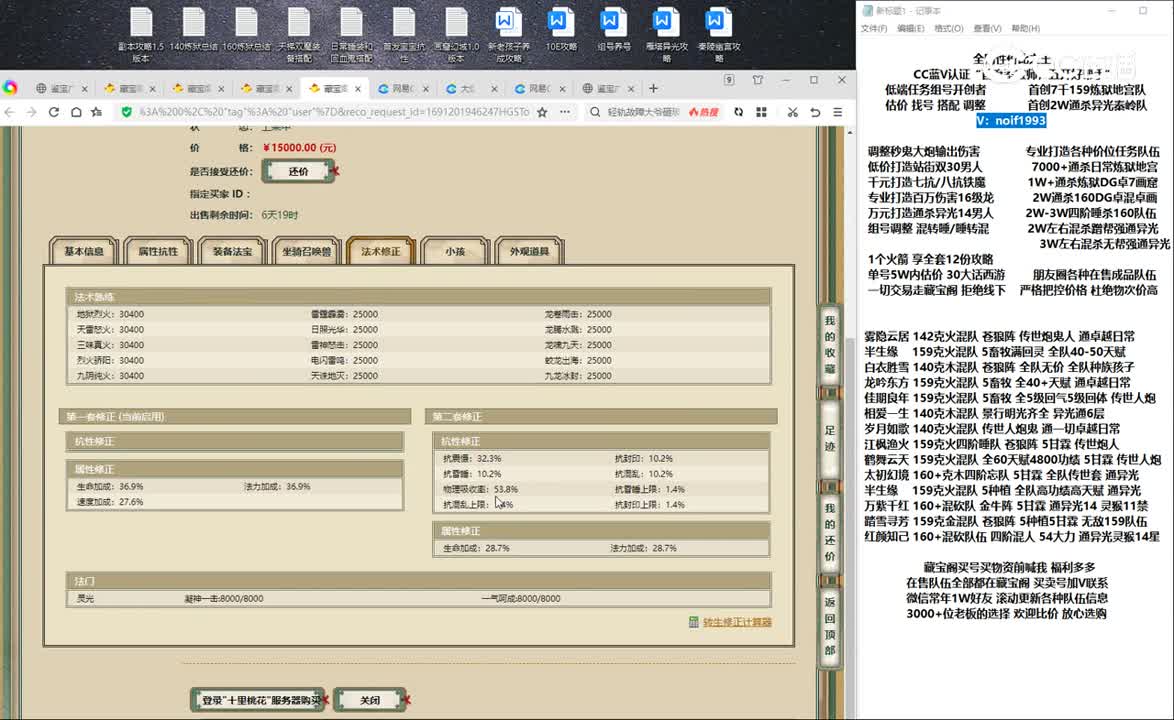The height and width of the screenshot is (720, 1174).
Task: Open the 雁塔异光攻略 Word document
Action: point(666,34)
